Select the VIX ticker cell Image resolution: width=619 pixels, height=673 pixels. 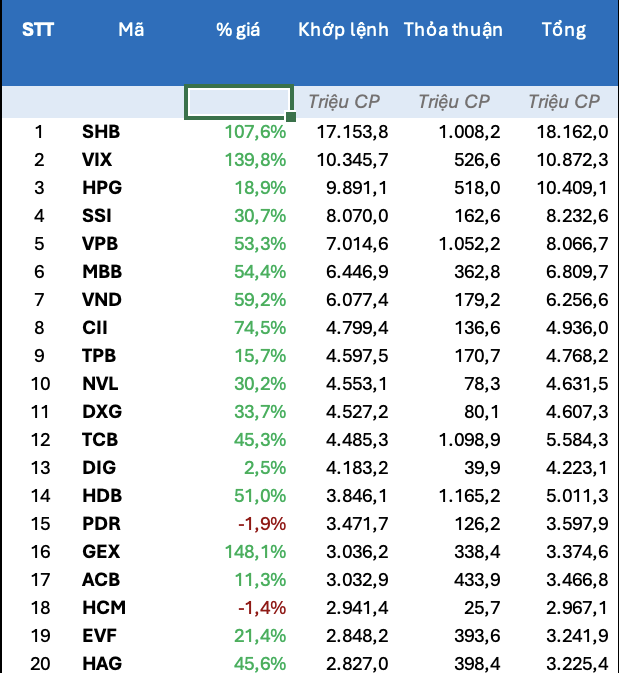coord(97,160)
